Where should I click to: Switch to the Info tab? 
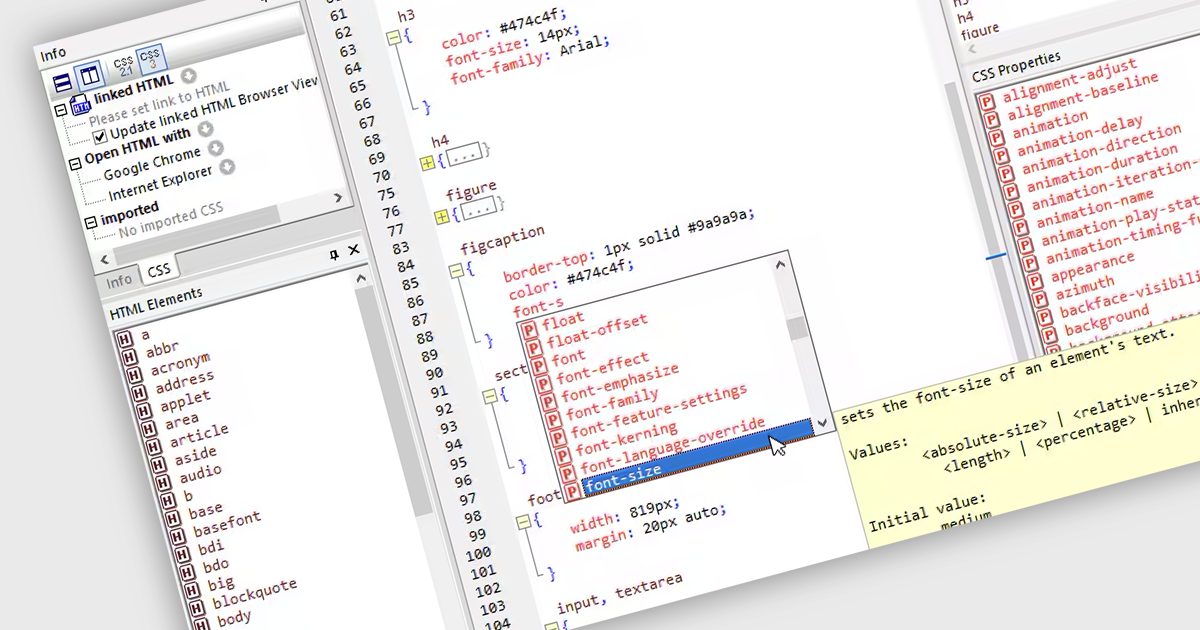[119, 279]
